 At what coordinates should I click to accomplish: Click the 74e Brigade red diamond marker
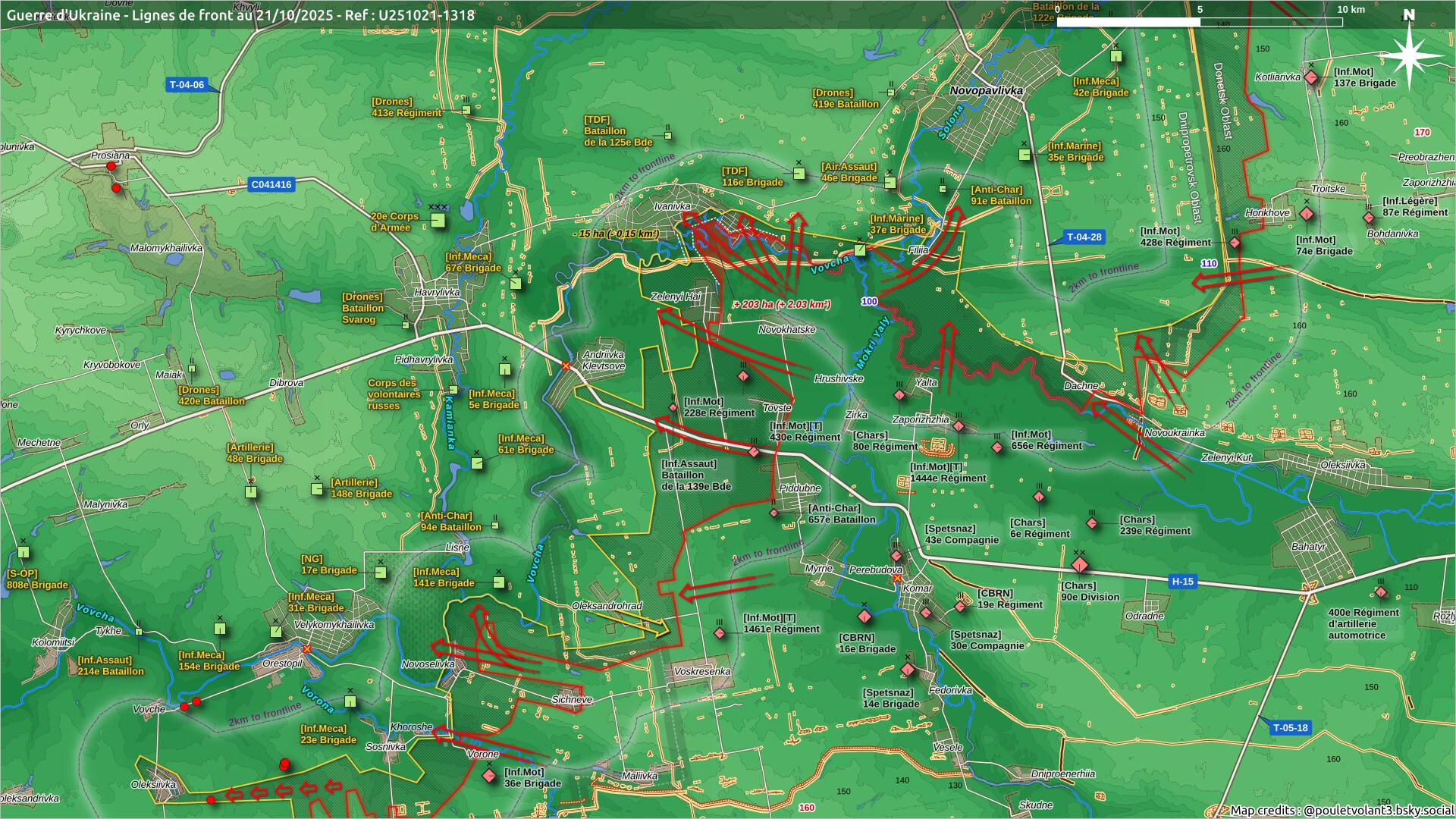coord(1306,215)
